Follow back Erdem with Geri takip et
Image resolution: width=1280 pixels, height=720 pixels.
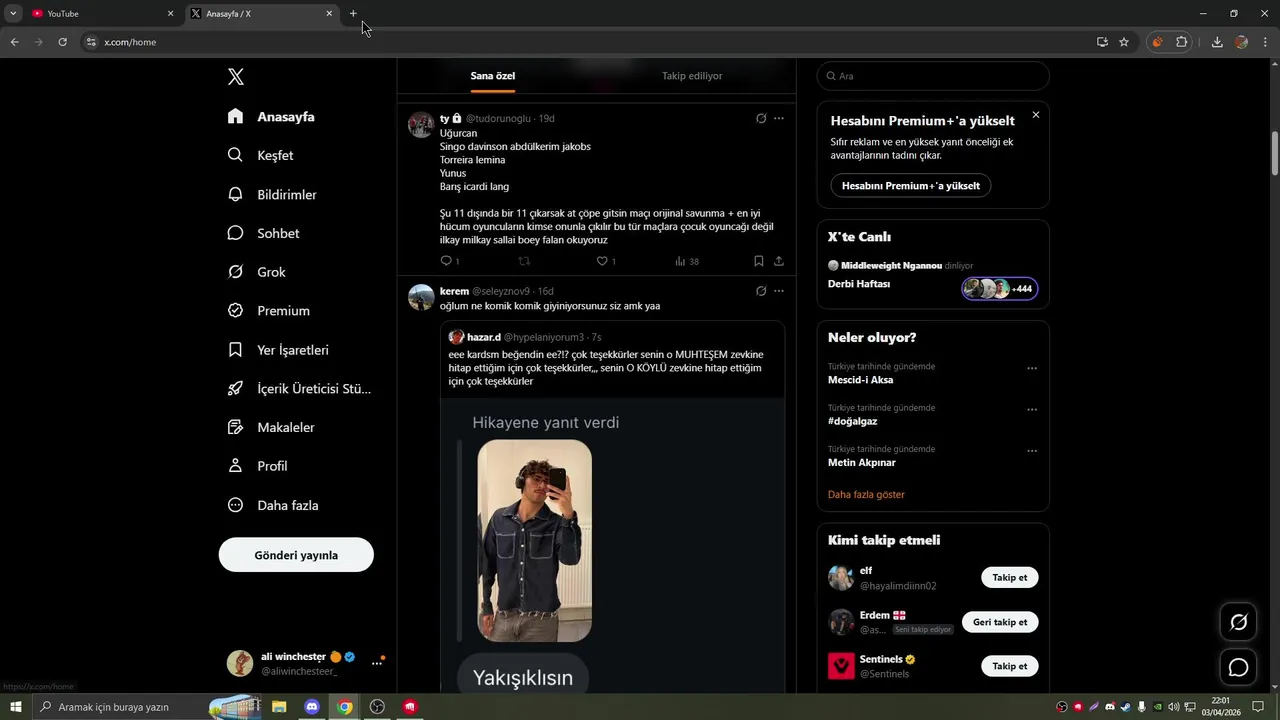1000,622
